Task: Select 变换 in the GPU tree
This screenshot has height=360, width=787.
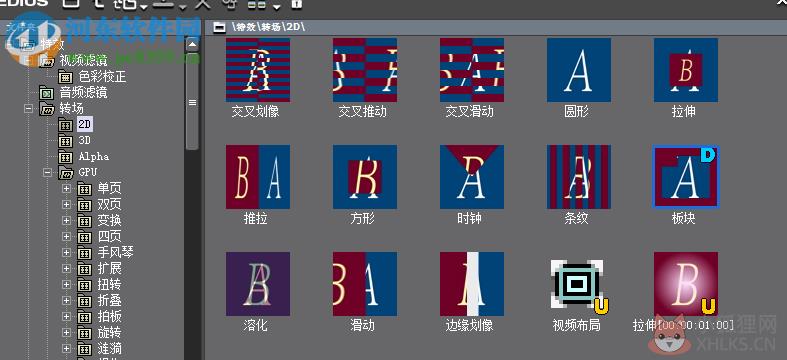Action: (109, 220)
